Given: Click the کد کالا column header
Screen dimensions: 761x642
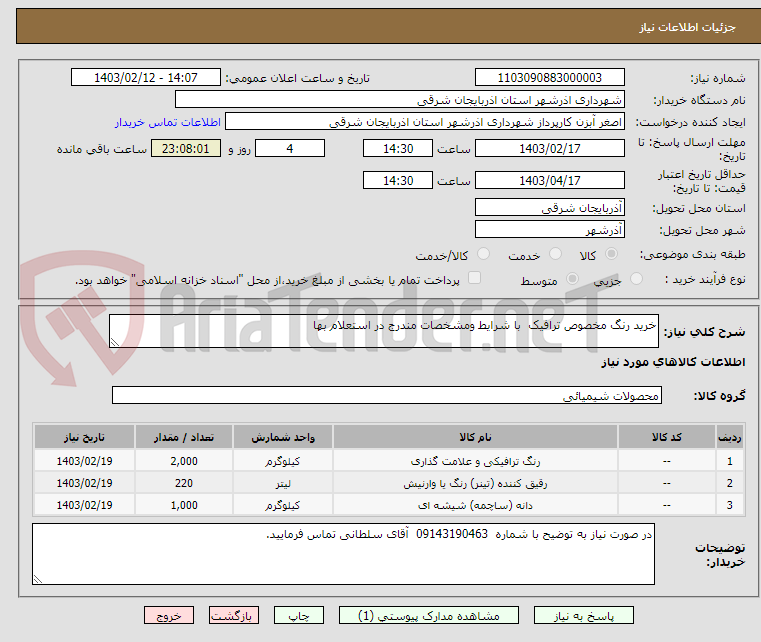Looking at the screenshot, I should click(666, 437).
